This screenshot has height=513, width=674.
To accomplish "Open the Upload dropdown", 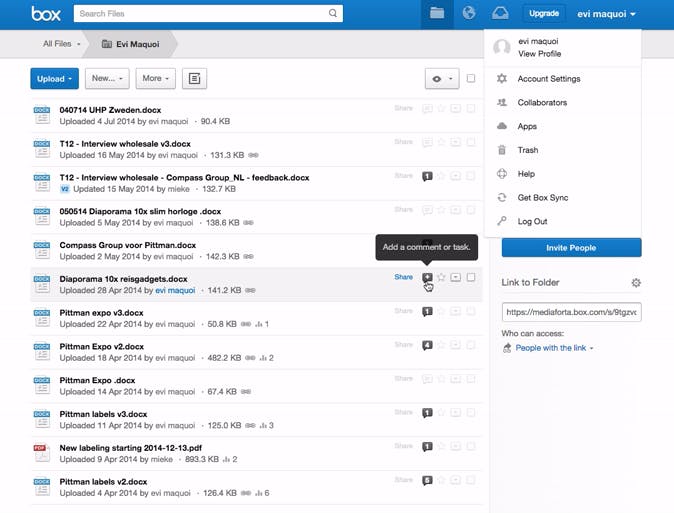I will 55,79.
